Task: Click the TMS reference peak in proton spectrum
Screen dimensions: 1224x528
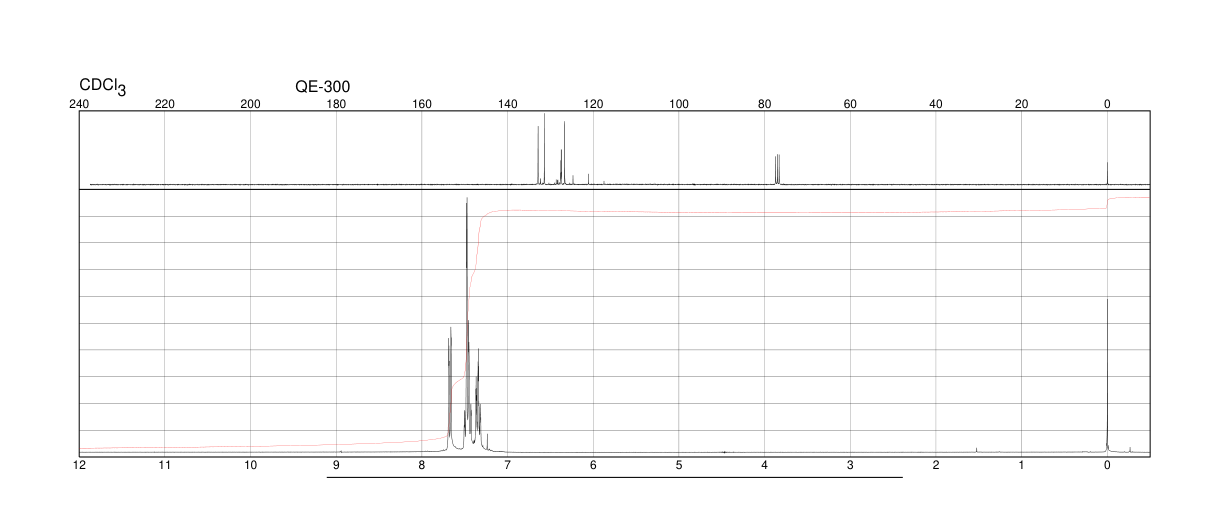Action: pos(1107,375)
